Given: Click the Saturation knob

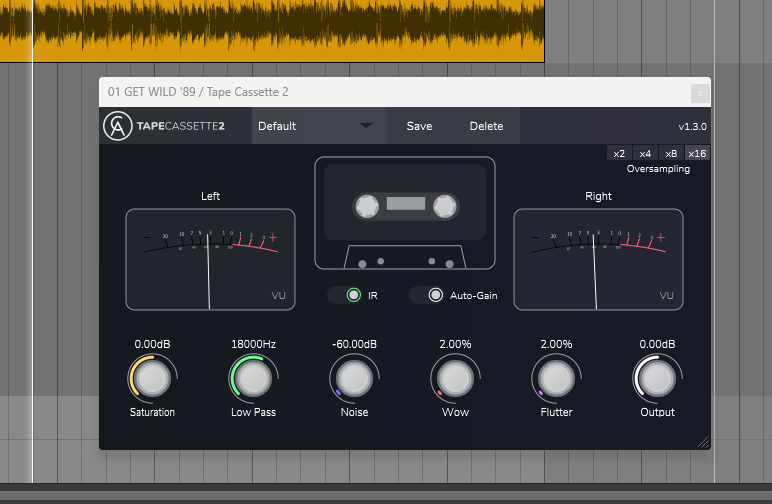Looking at the screenshot, I should [x=152, y=379].
